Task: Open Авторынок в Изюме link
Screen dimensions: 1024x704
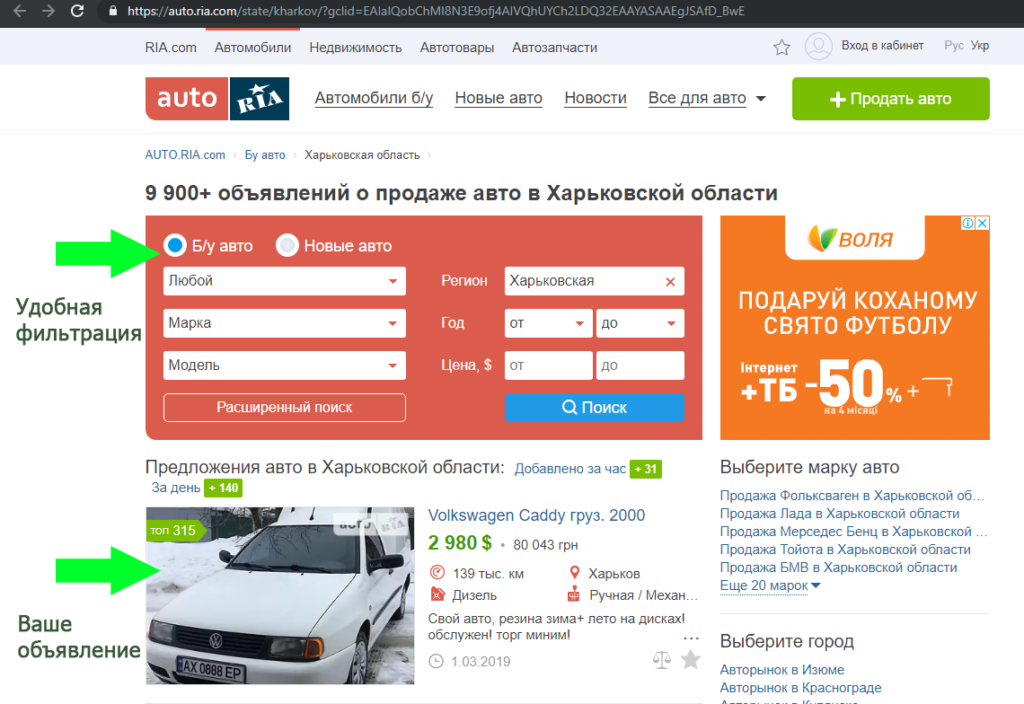Action: [782, 669]
